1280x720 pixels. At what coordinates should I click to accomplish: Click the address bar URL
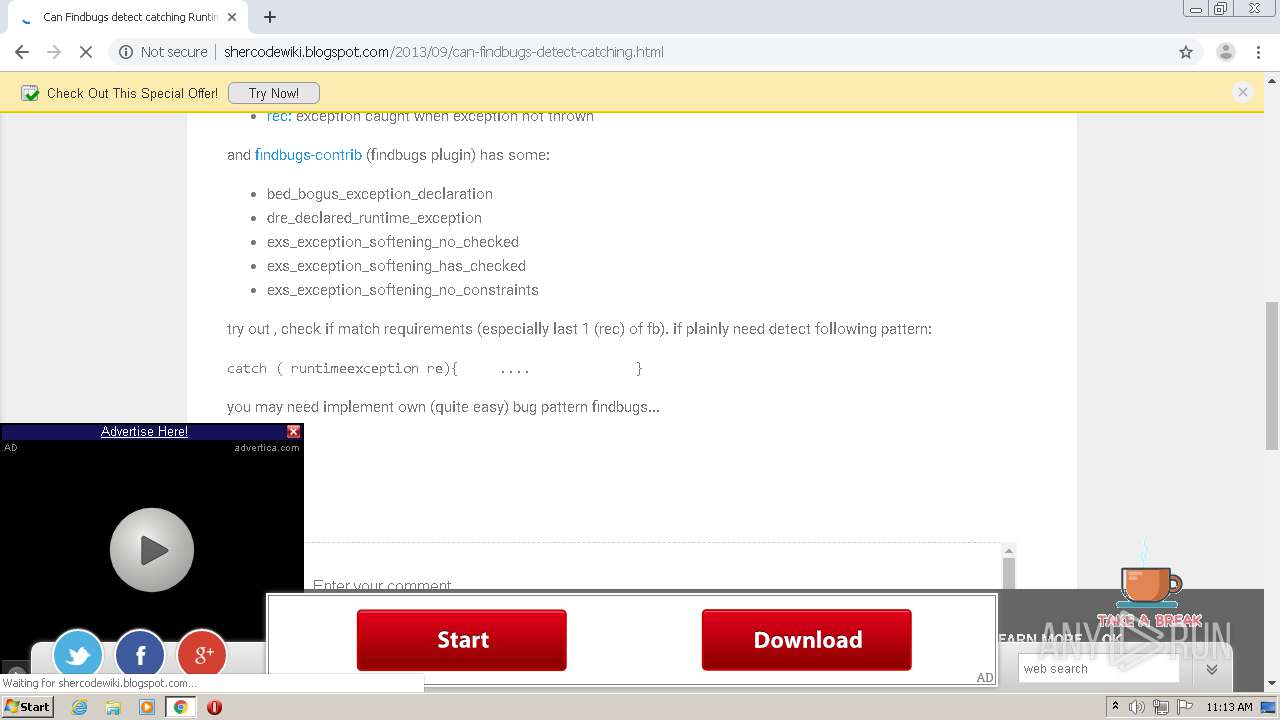coord(443,52)
